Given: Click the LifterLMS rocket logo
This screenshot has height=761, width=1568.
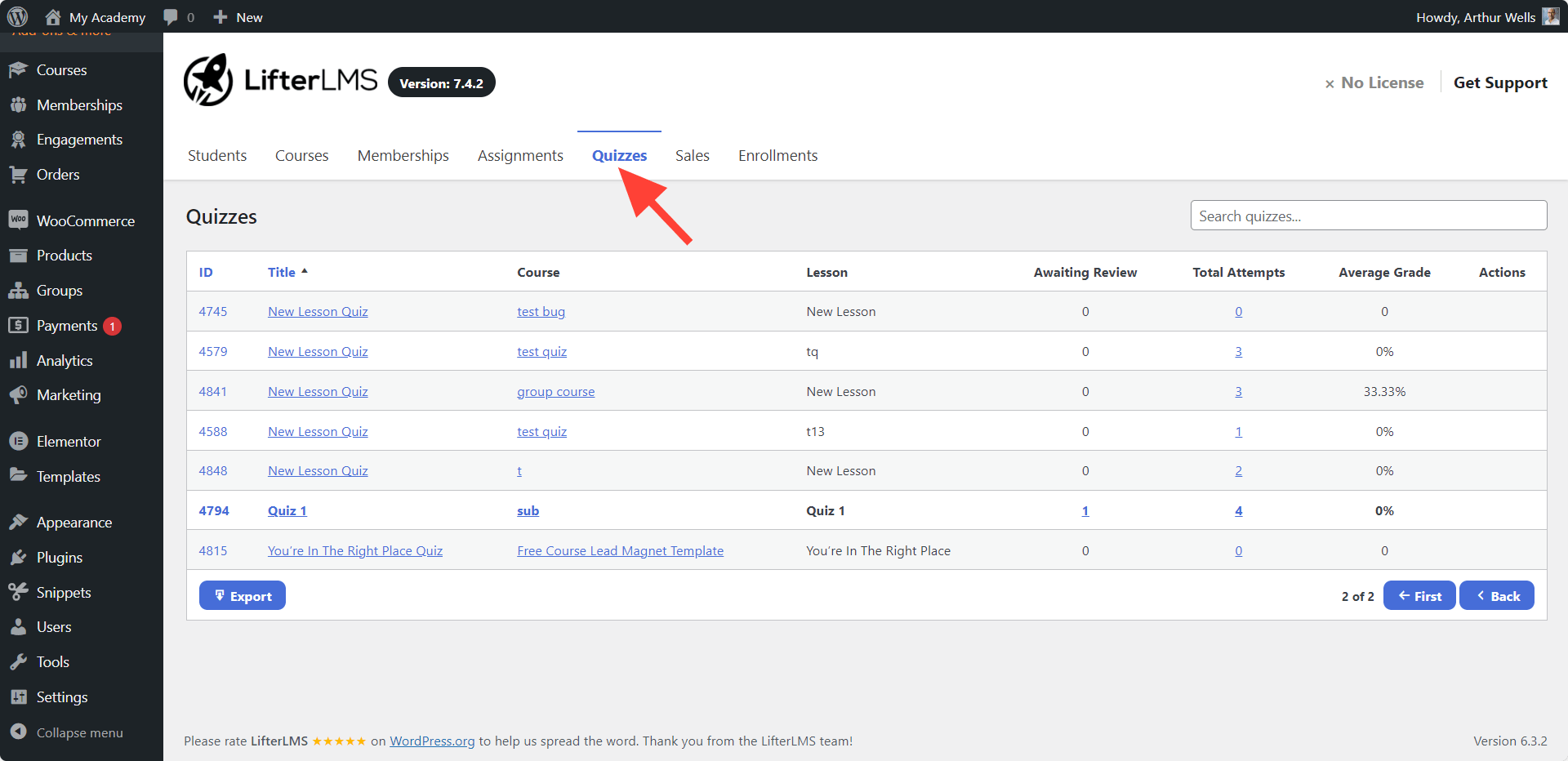Looking at the screenshot, I should pos(208,80).
